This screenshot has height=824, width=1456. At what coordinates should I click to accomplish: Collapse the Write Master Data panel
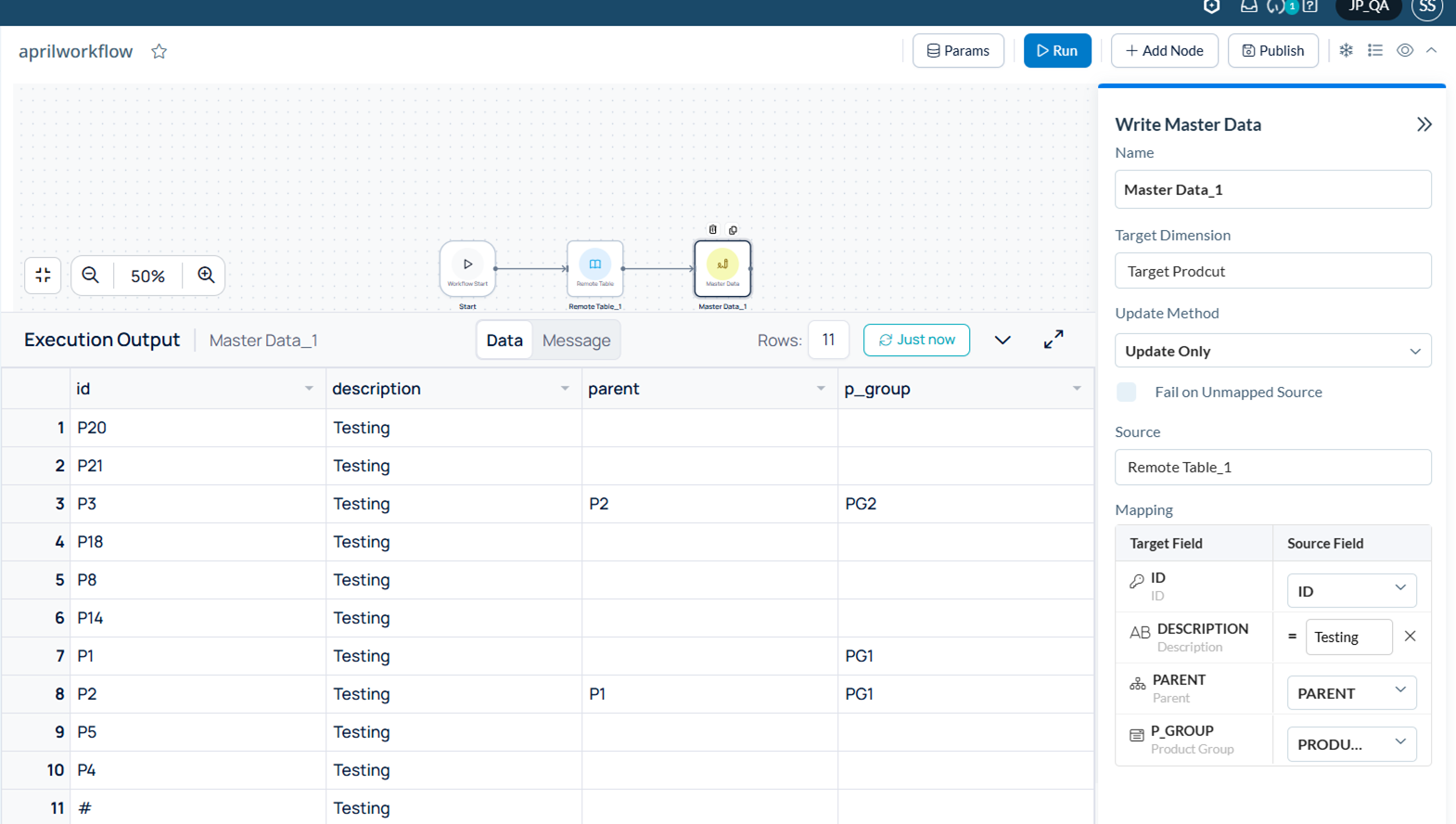[1424, 124]
